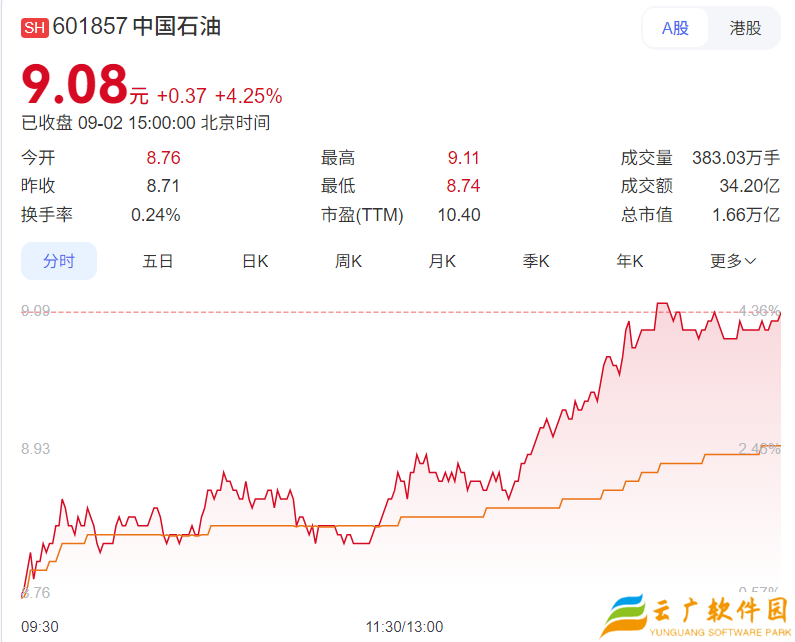
Task: Click the 成交量 label
Action: 646,158
